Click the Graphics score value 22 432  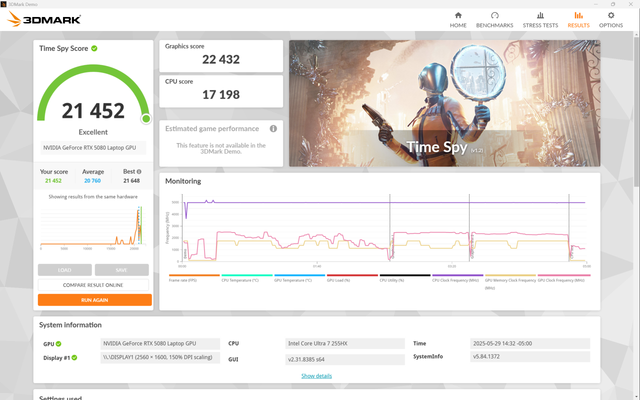click(221, 60)
